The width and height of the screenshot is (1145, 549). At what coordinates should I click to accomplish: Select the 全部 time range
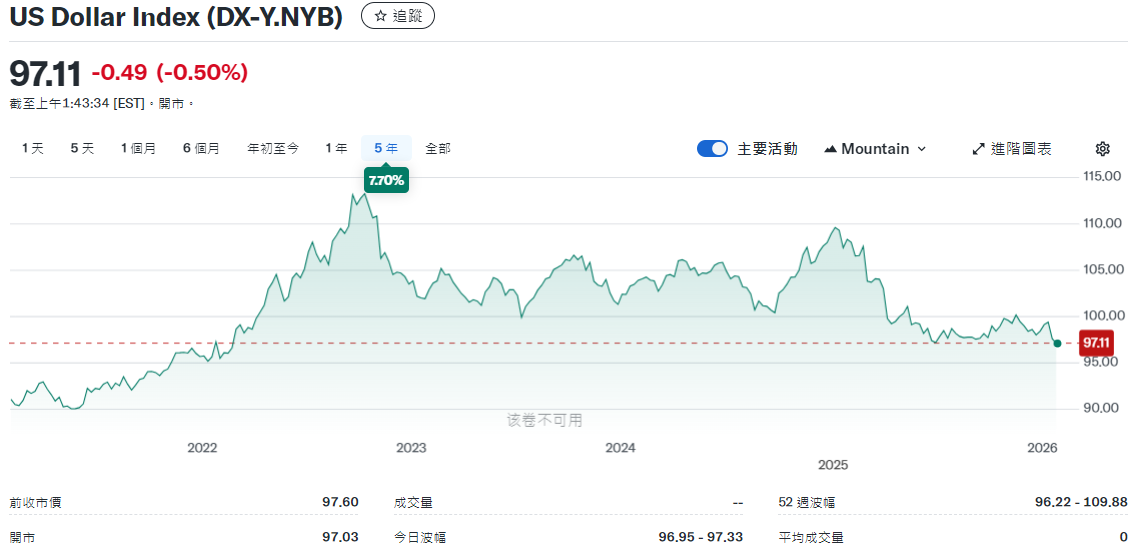click(x=438, y=148)
